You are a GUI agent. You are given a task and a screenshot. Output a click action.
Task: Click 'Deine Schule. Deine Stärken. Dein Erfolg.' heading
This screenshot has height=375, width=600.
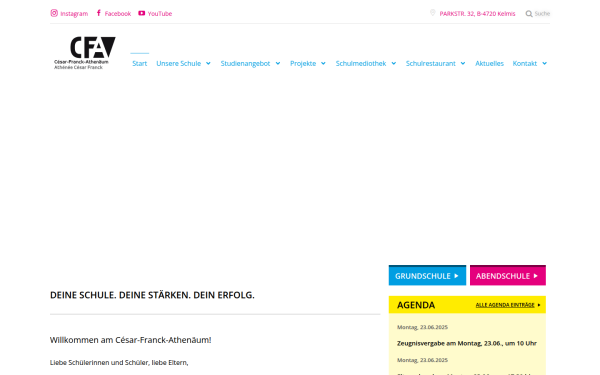[x=152, y=295]
